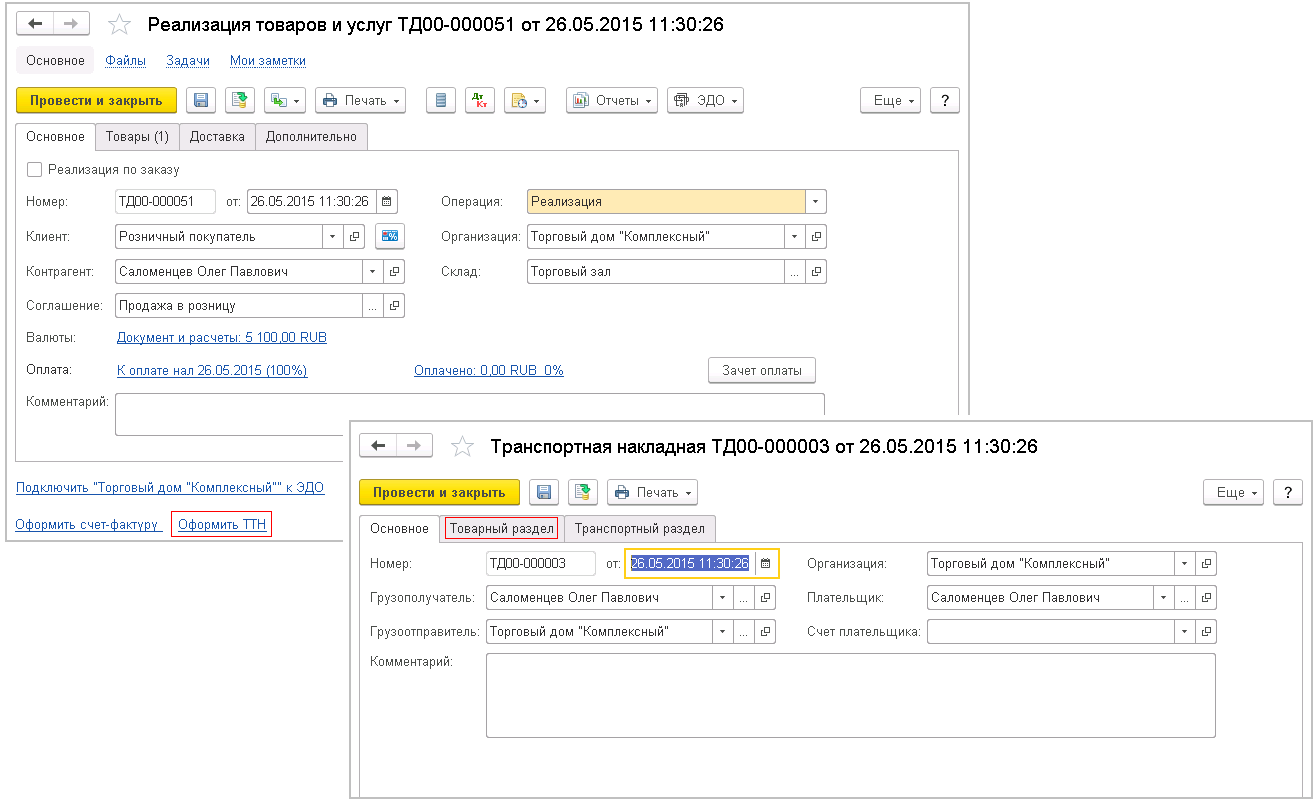The width and height of the screenshot is (1316, 801).
Task: Click the Комментарий field in Транспортная накладная
Action: (850, 695)
